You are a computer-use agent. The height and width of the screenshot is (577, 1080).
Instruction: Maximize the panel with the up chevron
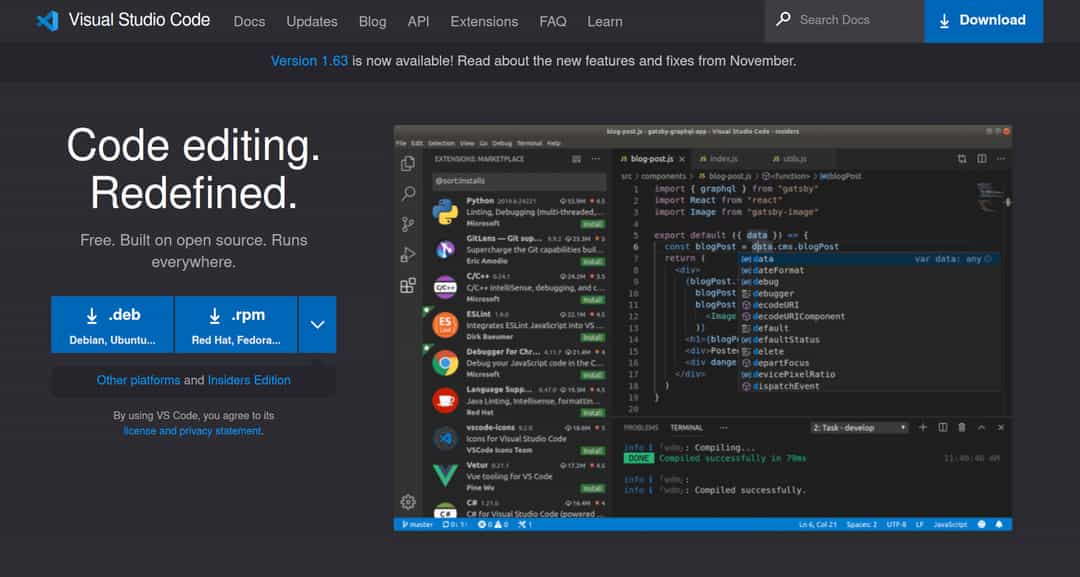(982, 428)
